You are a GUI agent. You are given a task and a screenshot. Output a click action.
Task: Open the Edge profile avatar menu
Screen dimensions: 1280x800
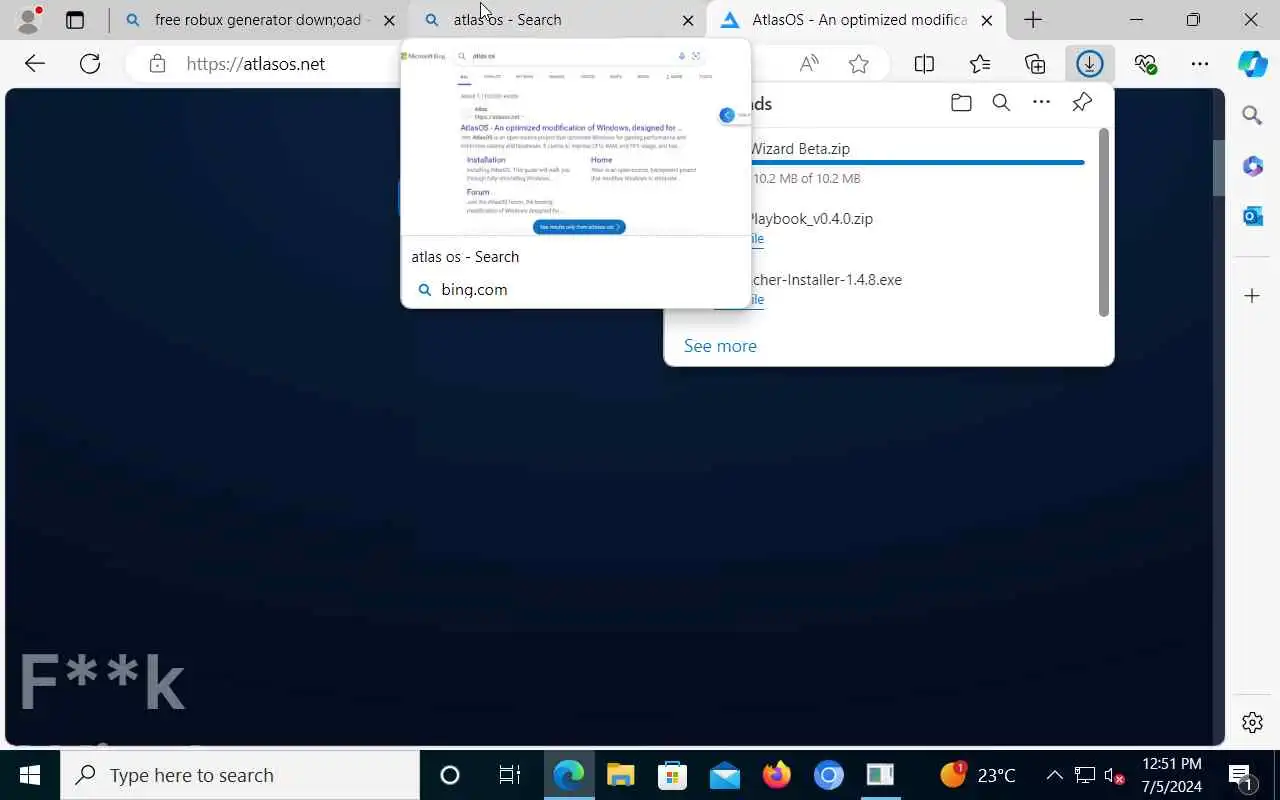[x=29, y=19]
